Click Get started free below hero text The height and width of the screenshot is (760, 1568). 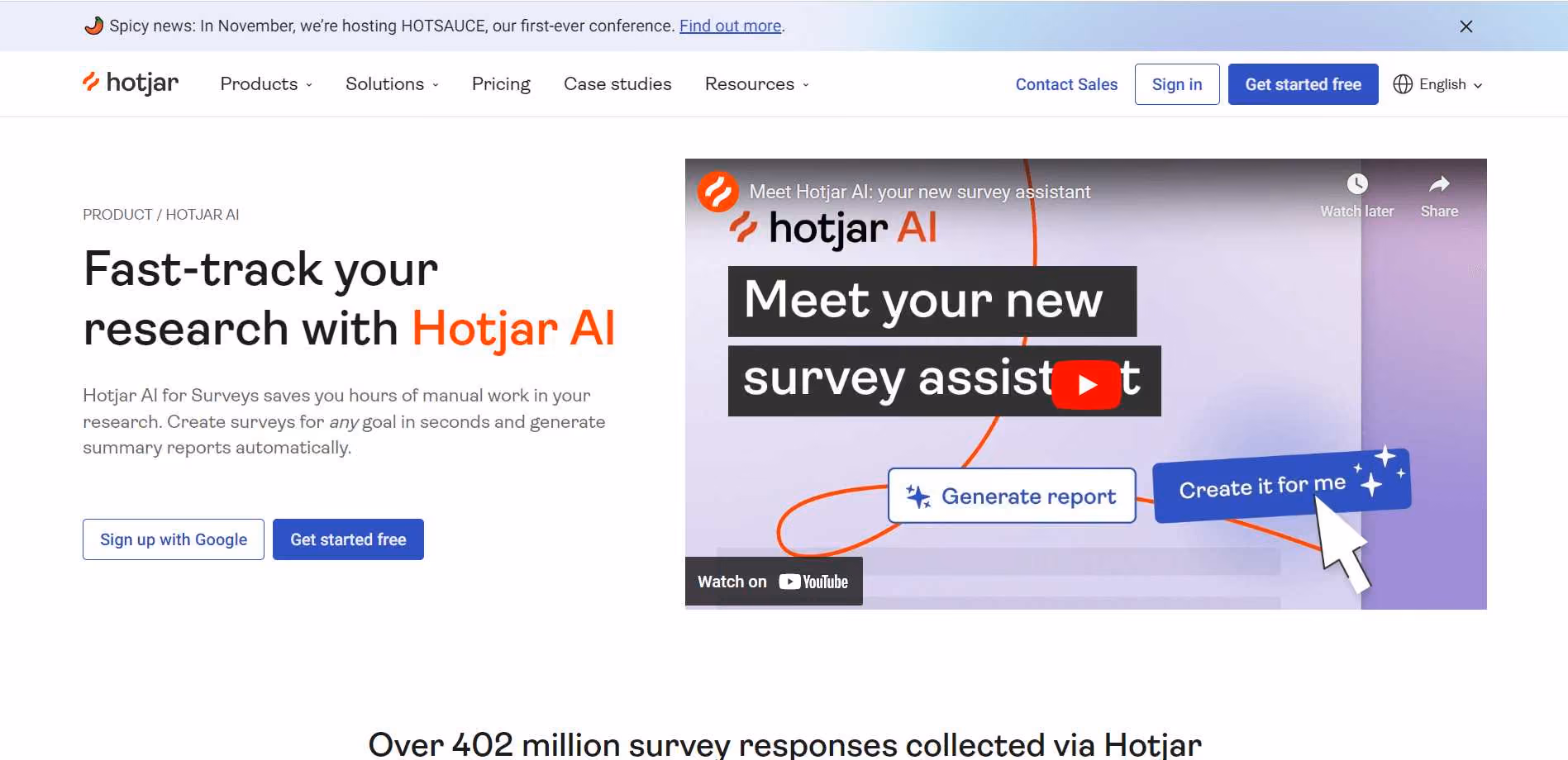[348, 539]
